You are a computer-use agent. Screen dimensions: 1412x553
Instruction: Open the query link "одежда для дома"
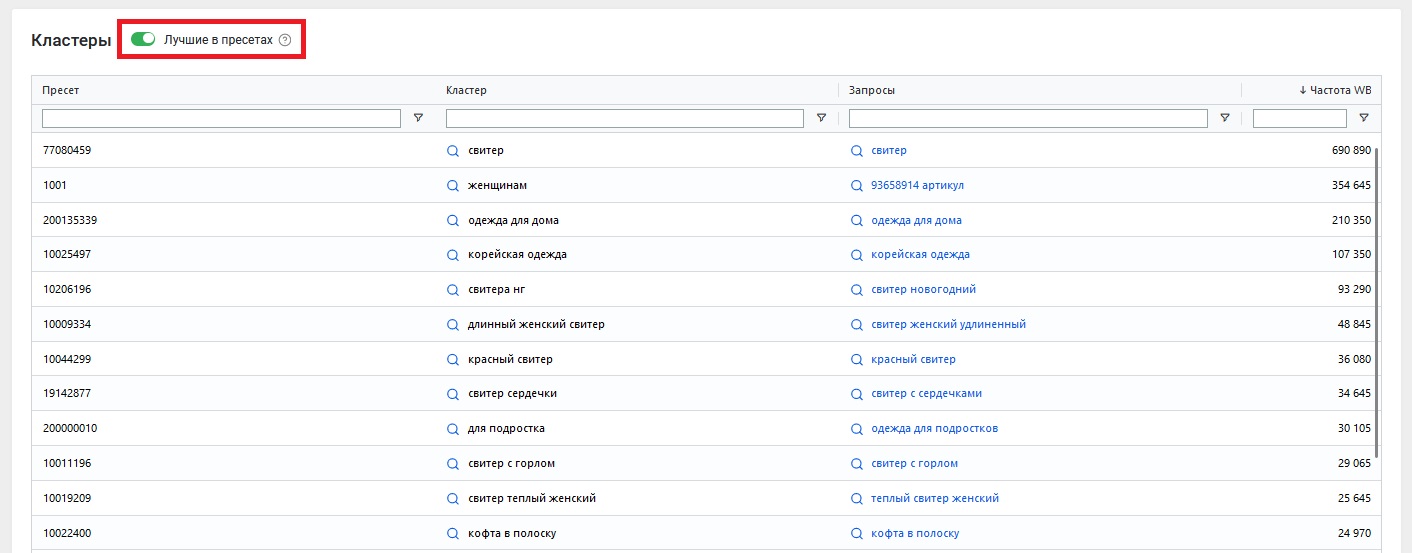pos(917,220)
